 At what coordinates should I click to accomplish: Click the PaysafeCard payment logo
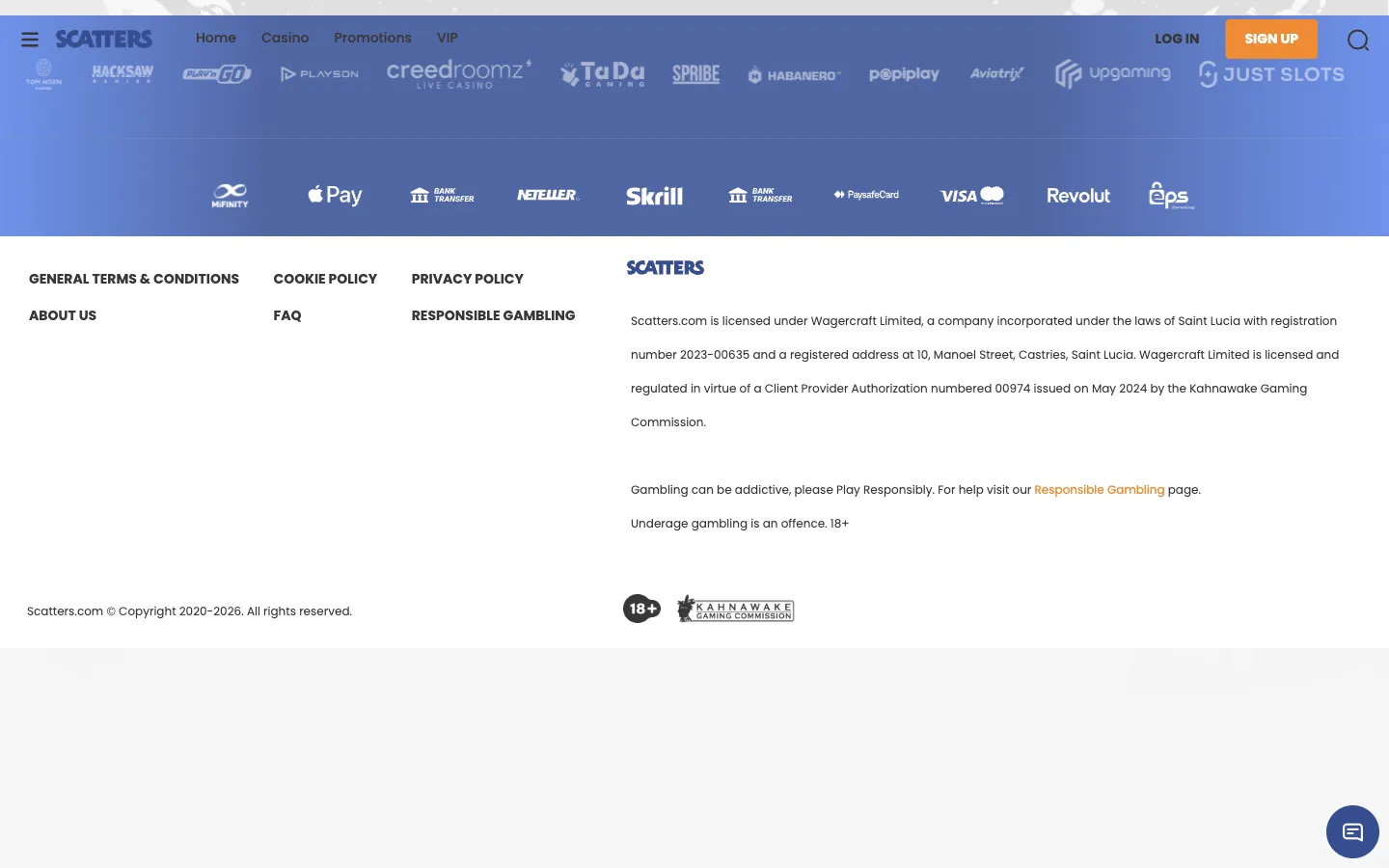click(866, 195)
